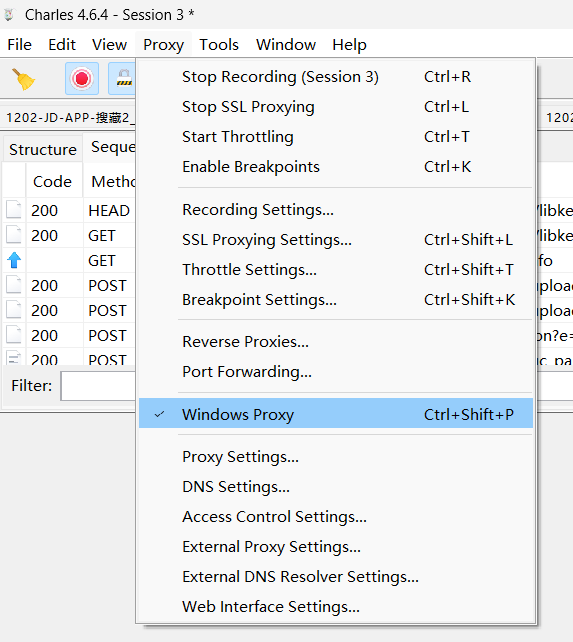Toggle the Windows Proxy menu item
573x642 pixels.
coord(336,414)
